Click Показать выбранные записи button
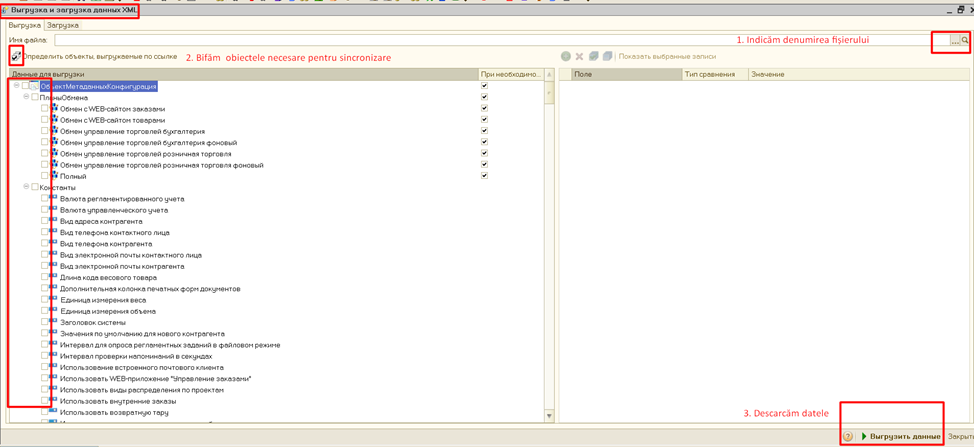Image resolution: width=974 pixels, height=447 pixels. click(667, 56)
